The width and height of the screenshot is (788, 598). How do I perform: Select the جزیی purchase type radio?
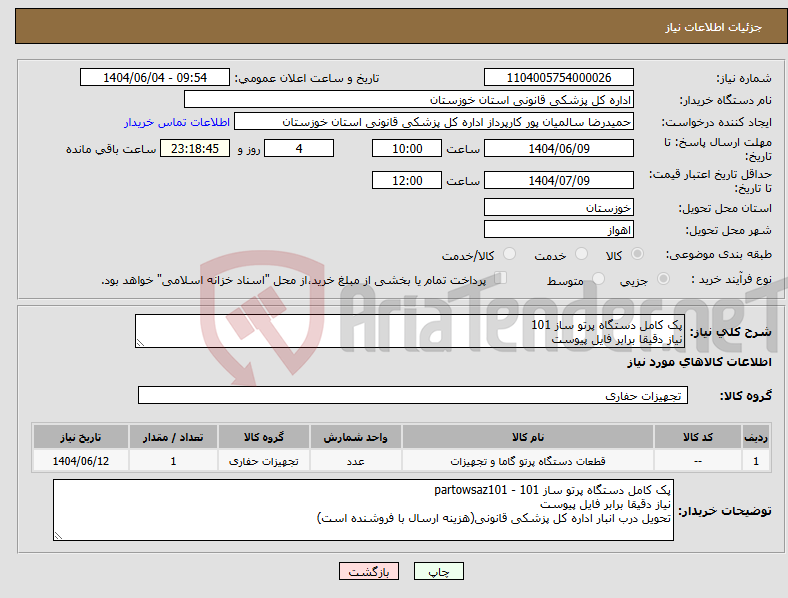[663, 279]
